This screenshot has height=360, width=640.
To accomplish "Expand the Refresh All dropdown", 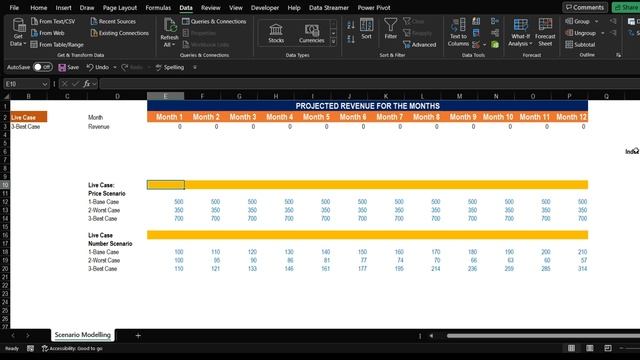I will point(169,44).
